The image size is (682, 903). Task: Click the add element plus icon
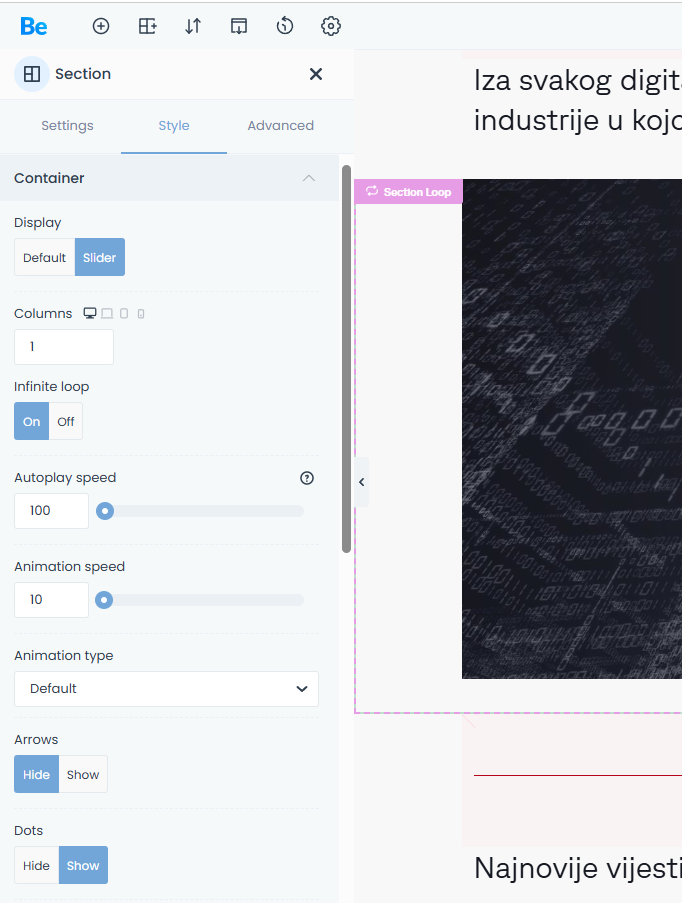tap(101, 26)
